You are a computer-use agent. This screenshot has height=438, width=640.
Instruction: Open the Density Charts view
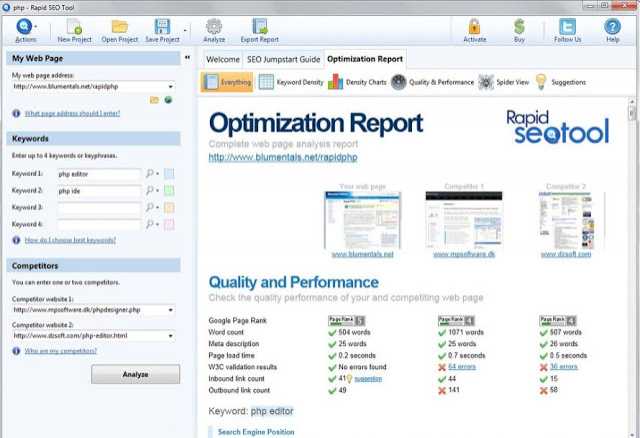point(357,82)
